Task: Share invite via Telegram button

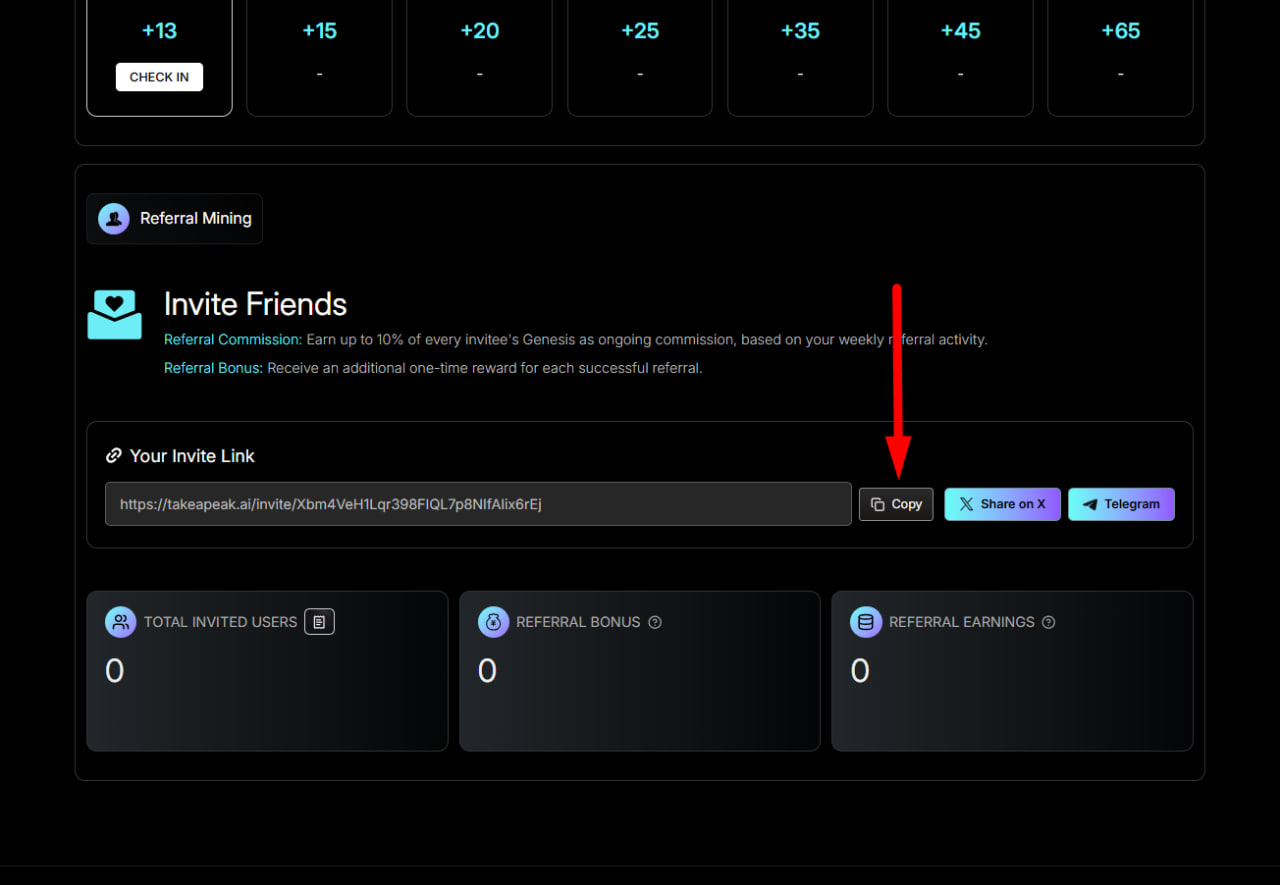Action: coord(1121,504)
